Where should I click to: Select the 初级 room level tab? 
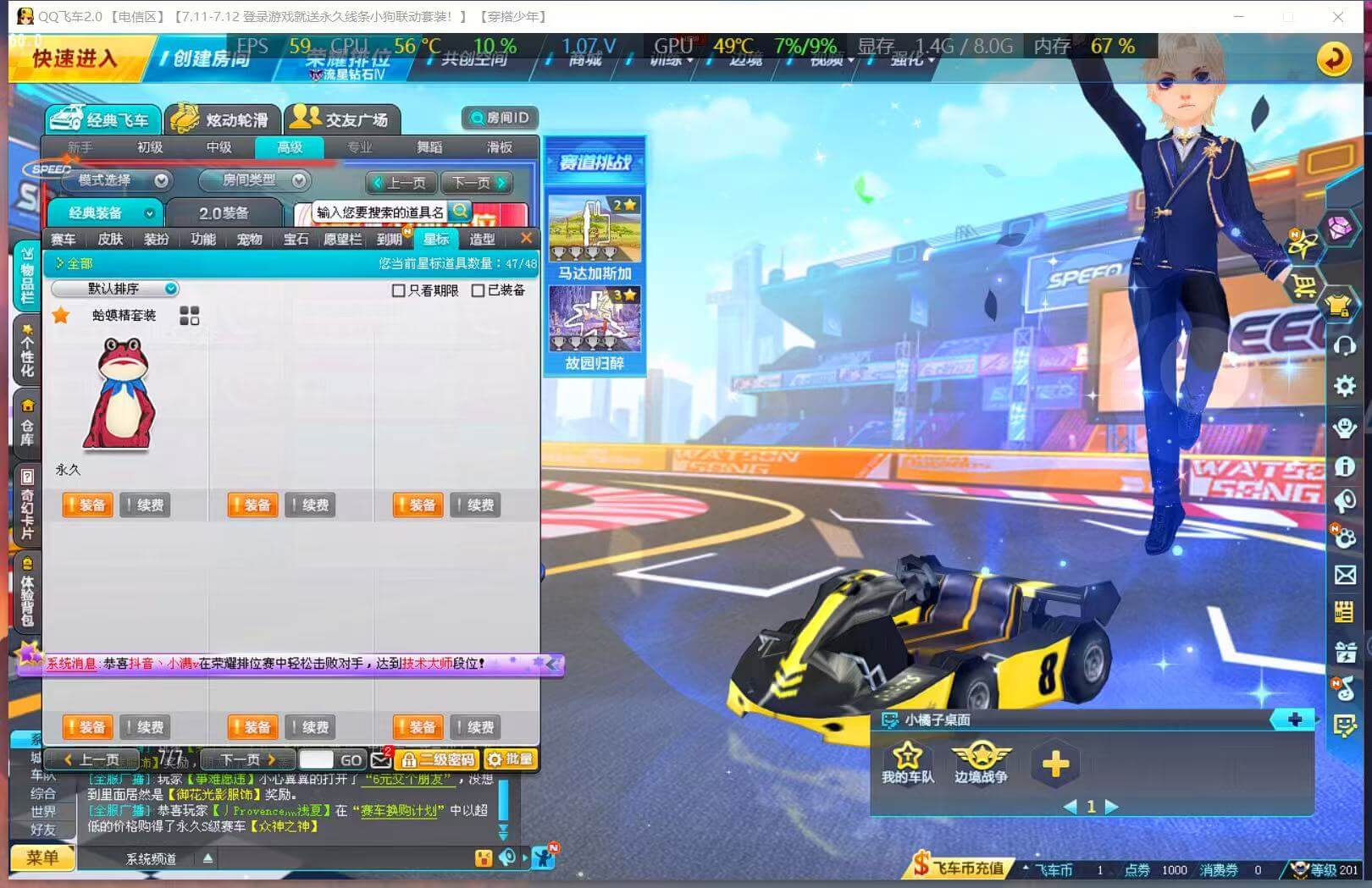(x=150, y=147)
